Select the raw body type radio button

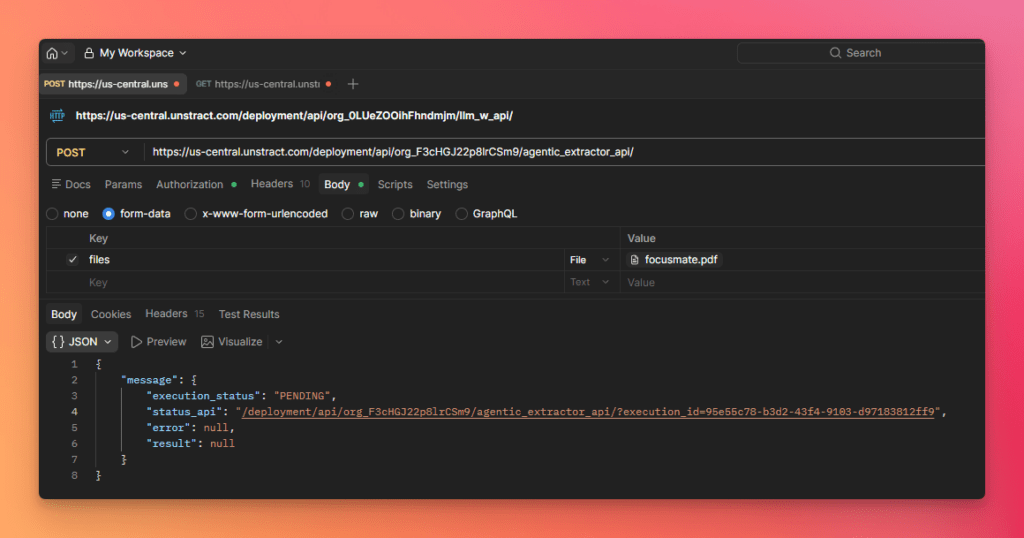click(x=348, y=214)
